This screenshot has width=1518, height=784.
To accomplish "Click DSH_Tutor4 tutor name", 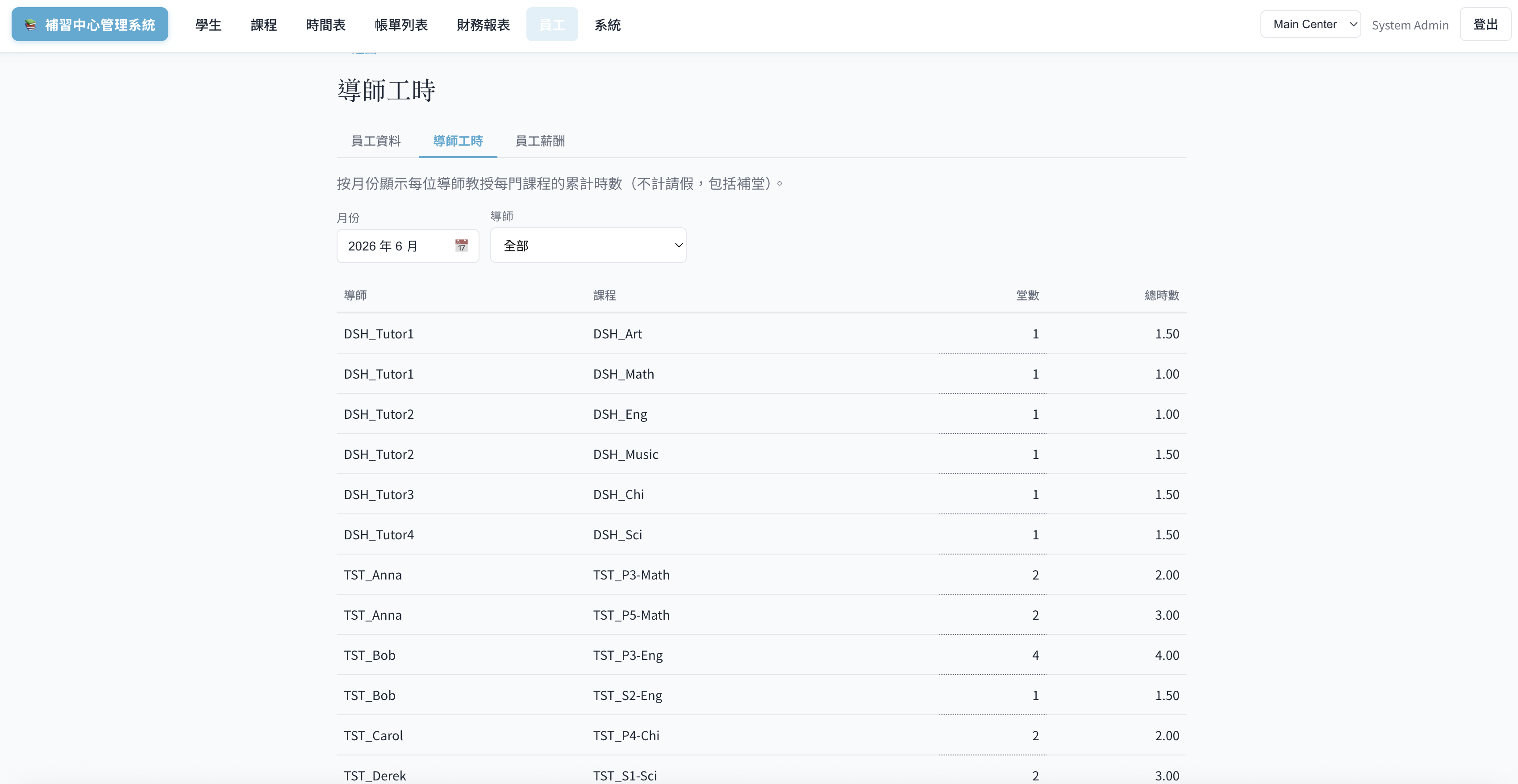I will 379,534.
